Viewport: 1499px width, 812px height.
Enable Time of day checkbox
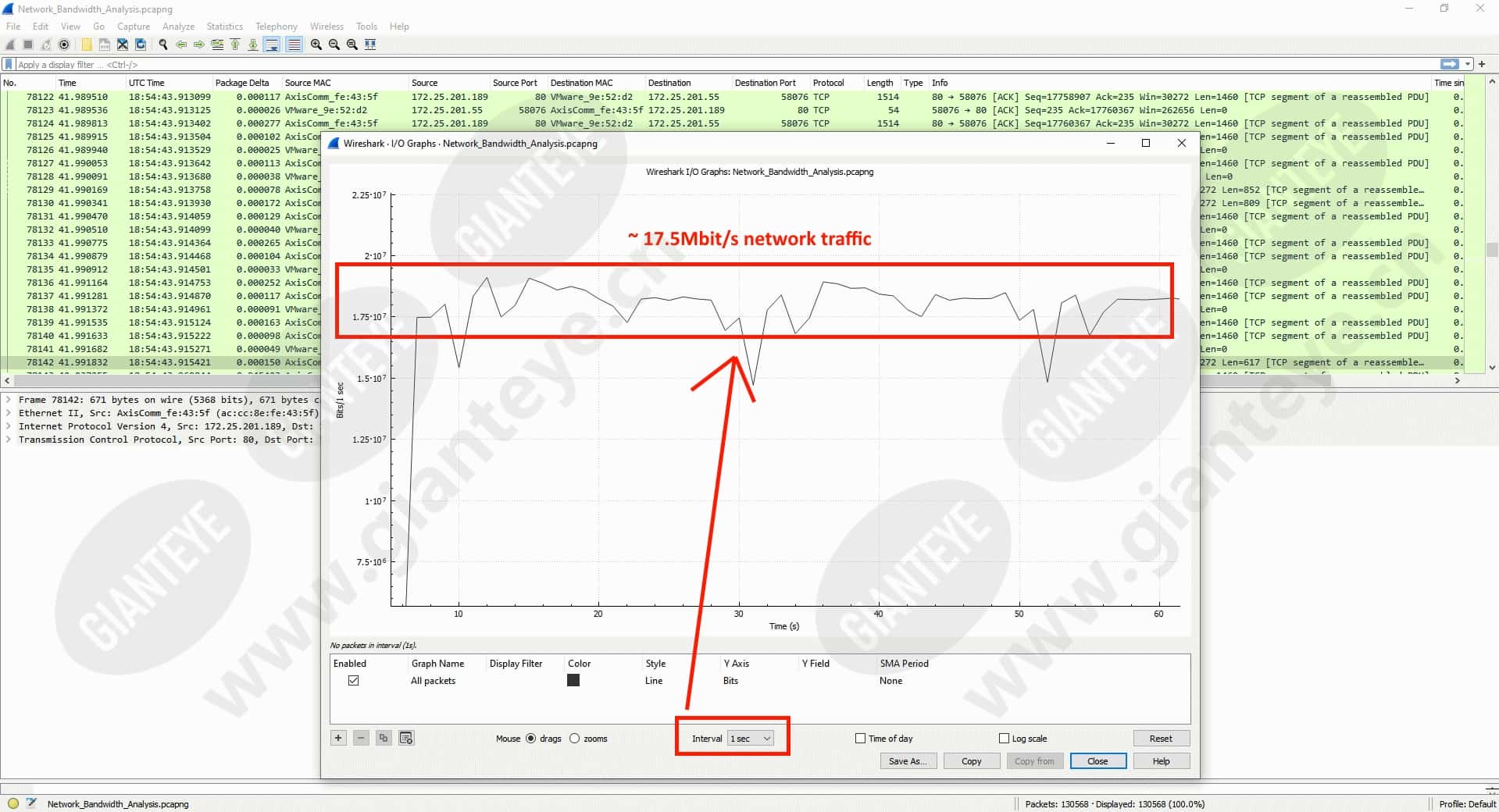pyautogui.click(x=860, y=739)
